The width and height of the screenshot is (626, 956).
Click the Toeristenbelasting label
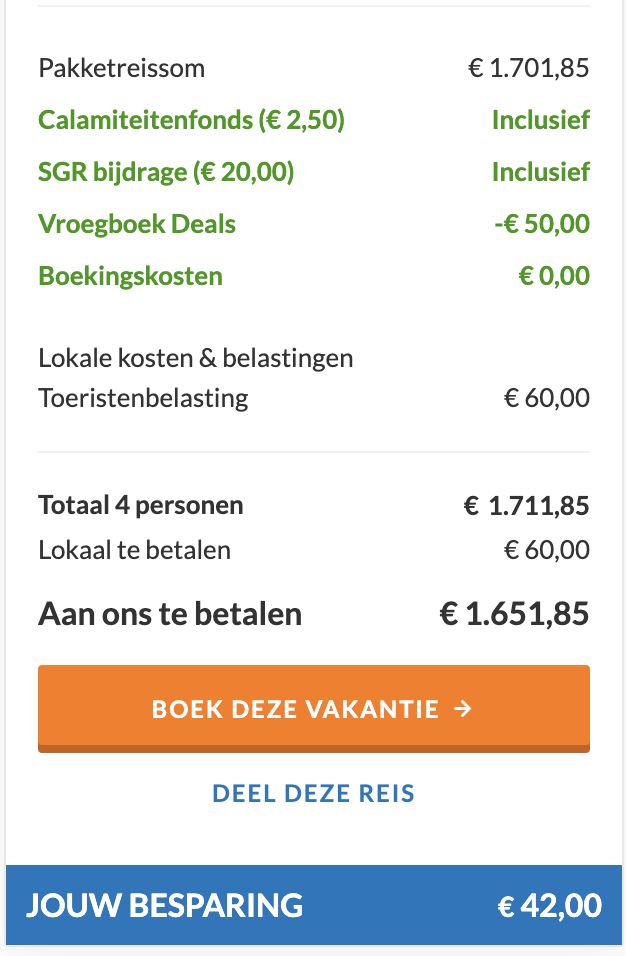(x=143, y=399)
